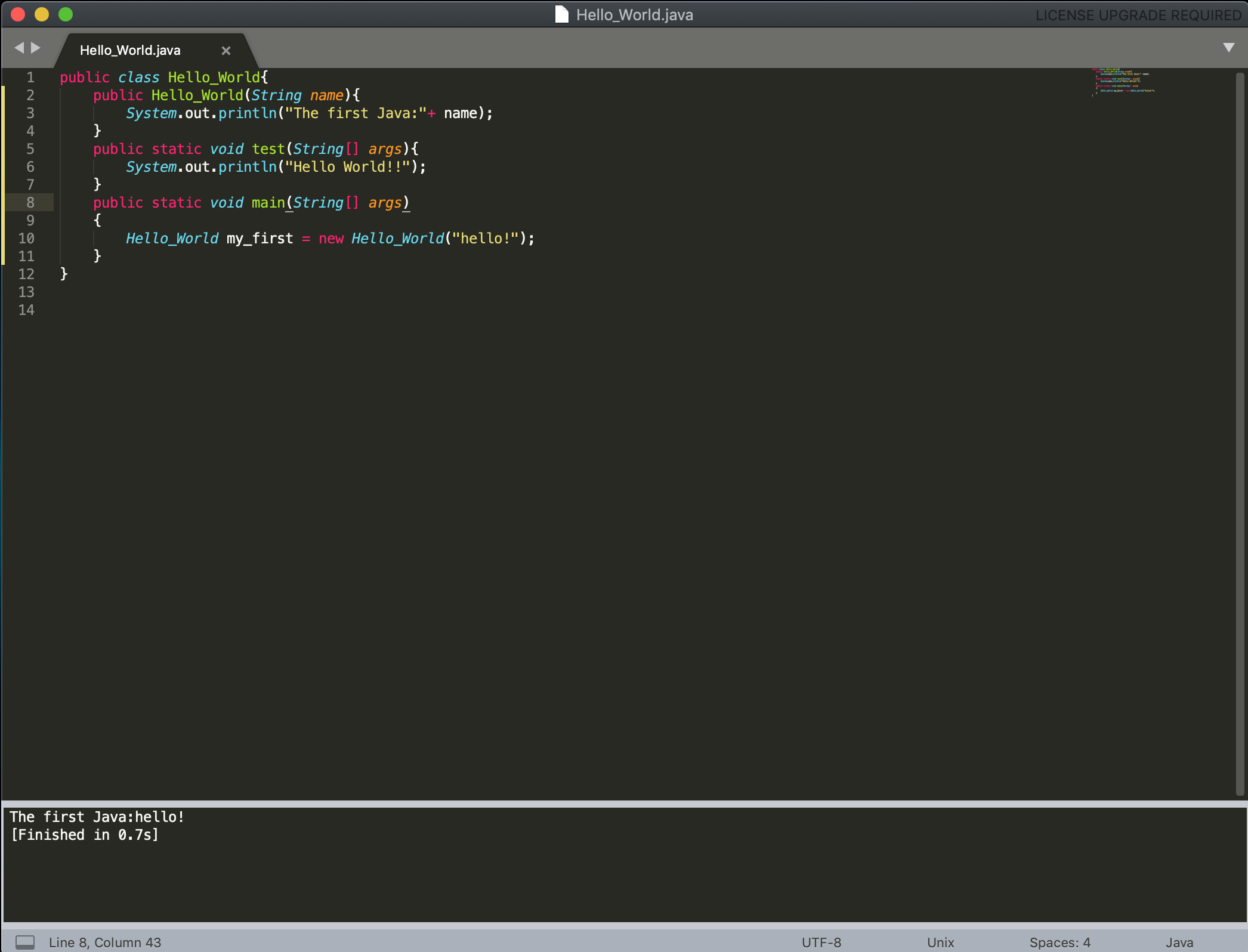
Task: Click line number 14 in gutter
Action: (26, 310)
